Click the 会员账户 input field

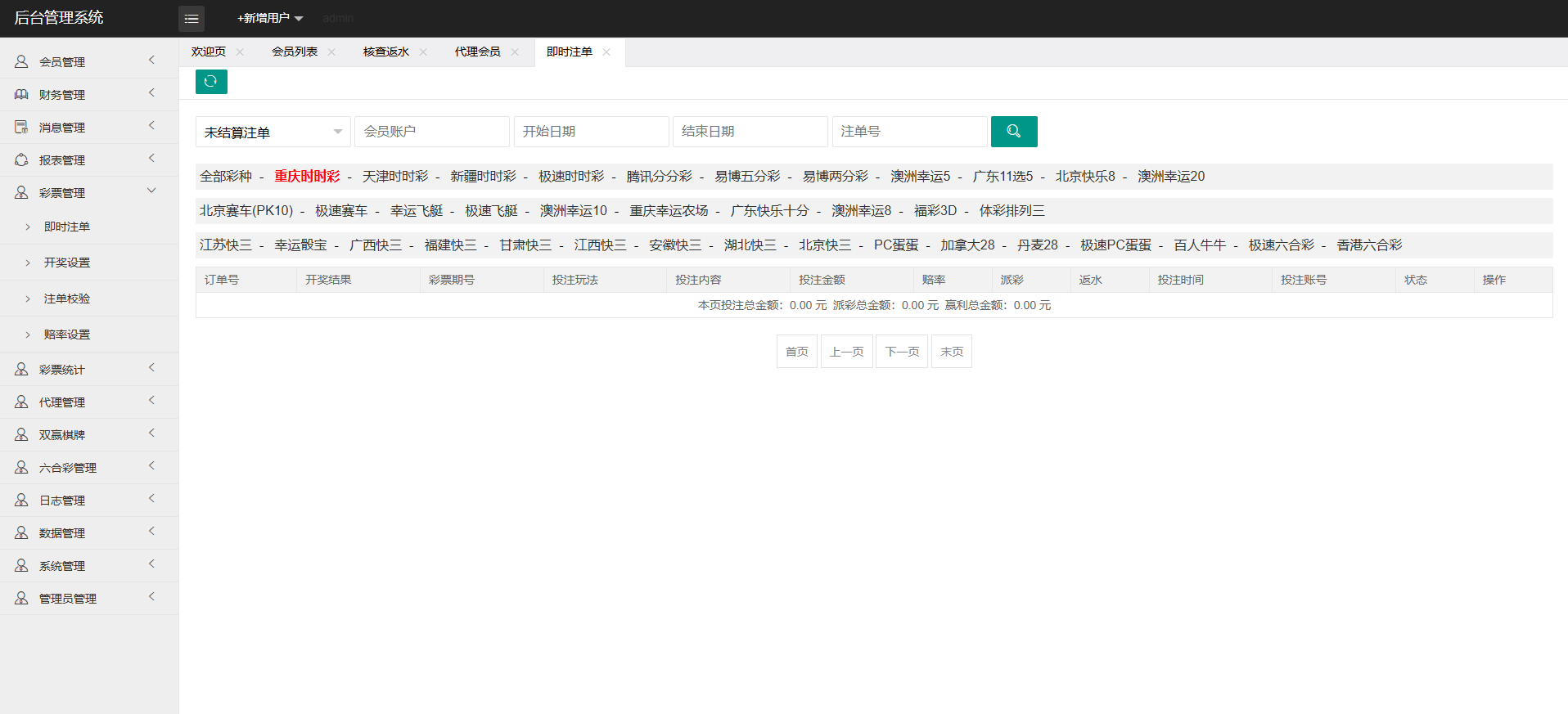(x=432, y=132)
